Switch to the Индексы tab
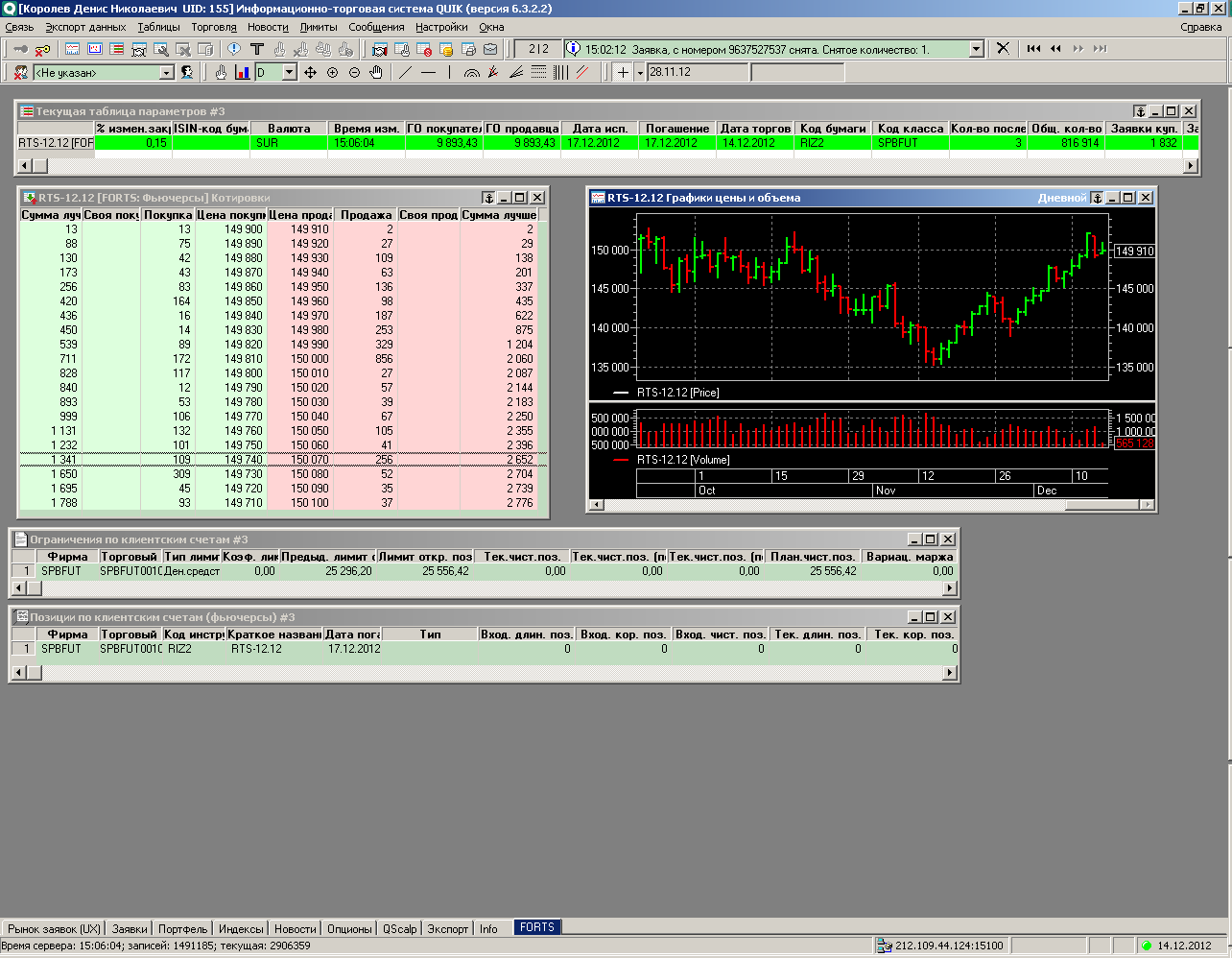 [241, 928]
